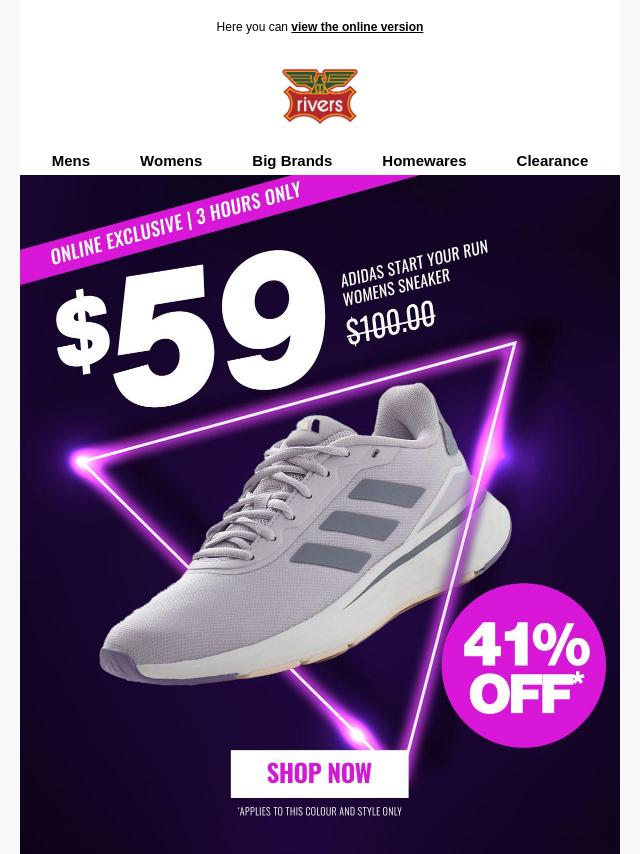Click the three stripes on the sneaker
Image resolution: width=640 pixels, height=854 pixels.
358,526
